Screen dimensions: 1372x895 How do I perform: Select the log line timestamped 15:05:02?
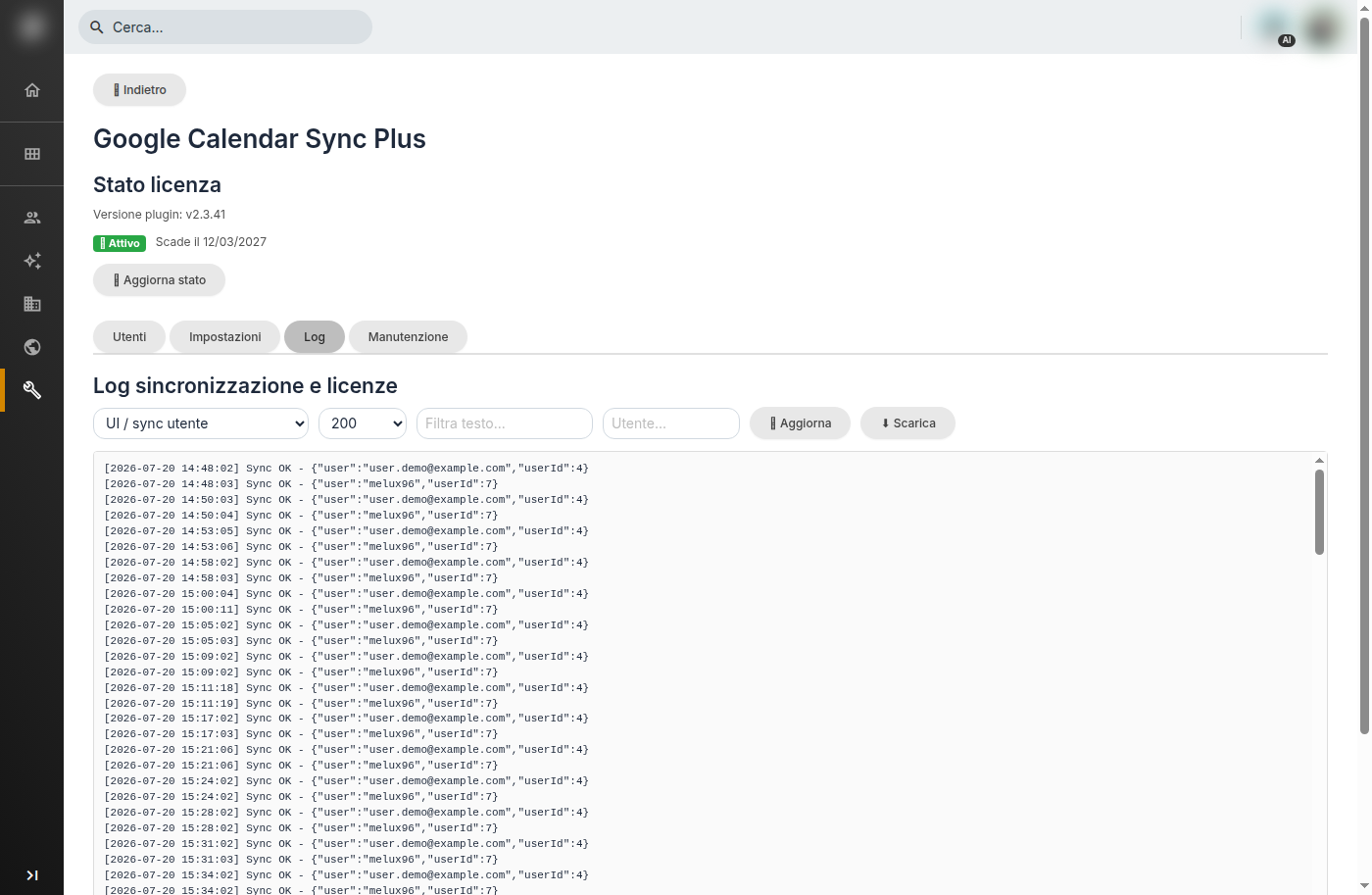tap(347, 625)
